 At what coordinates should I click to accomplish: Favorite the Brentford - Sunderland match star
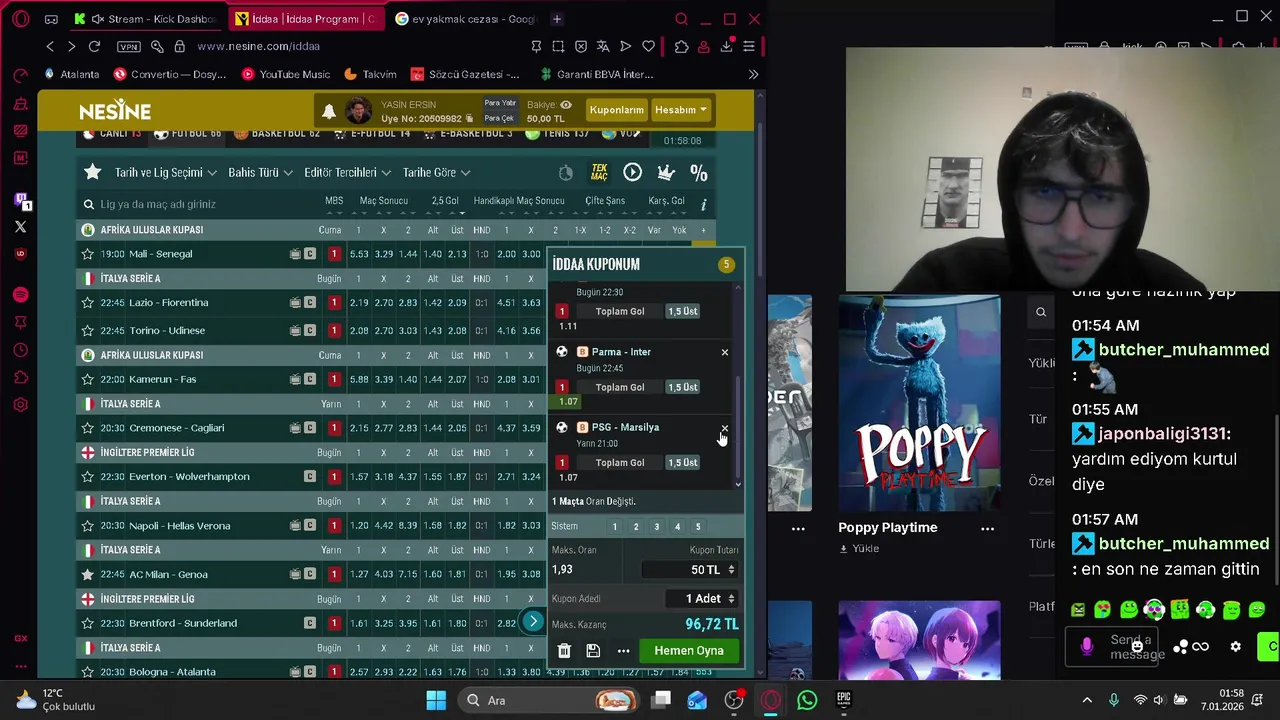tap(87, 623)
